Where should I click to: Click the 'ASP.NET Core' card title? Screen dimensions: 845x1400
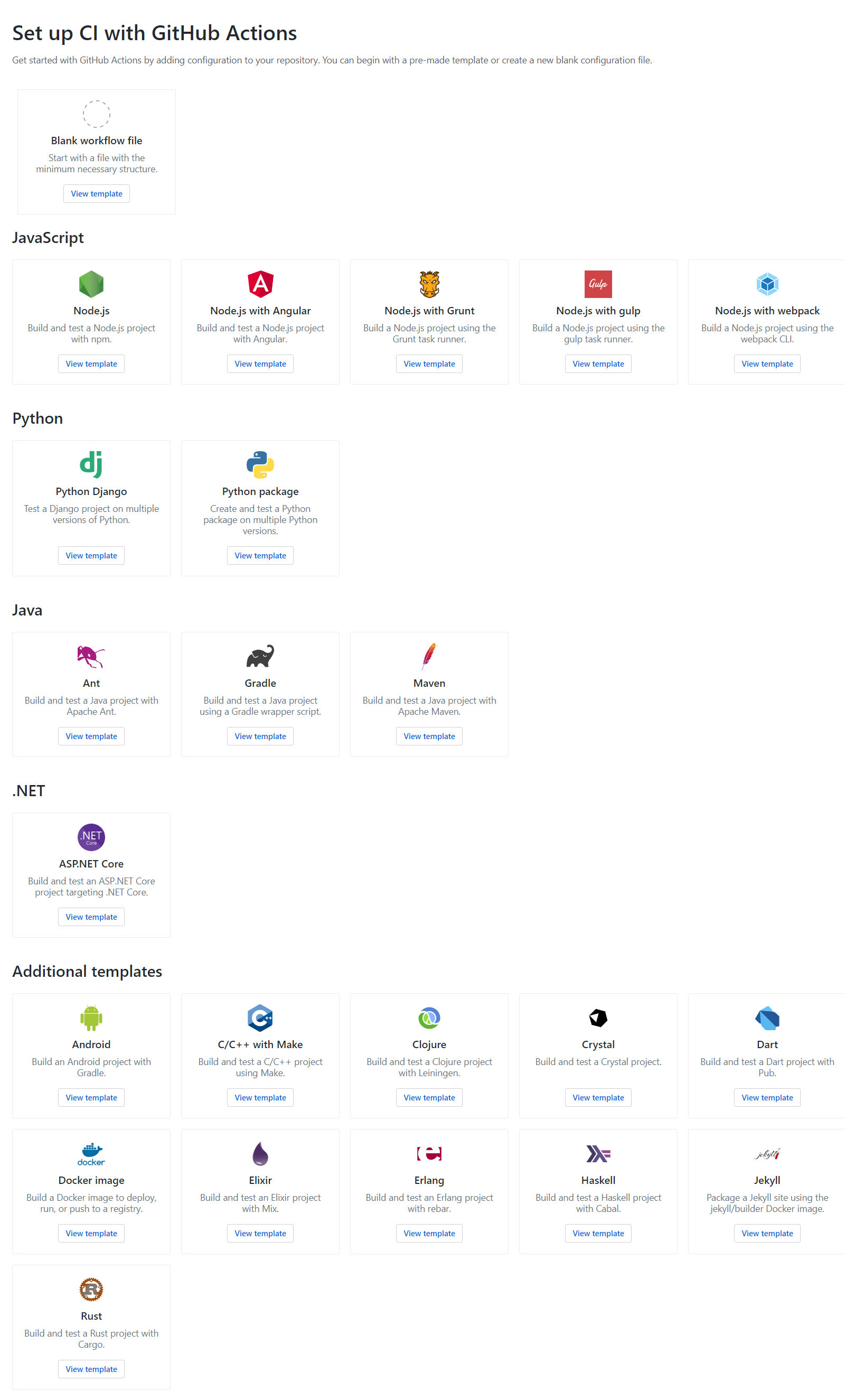tap(91, 864)
